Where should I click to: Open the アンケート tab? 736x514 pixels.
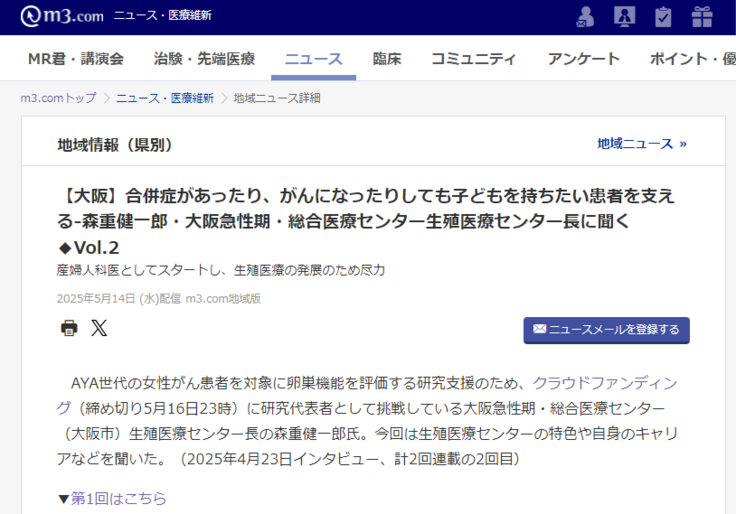click(584, 59)
